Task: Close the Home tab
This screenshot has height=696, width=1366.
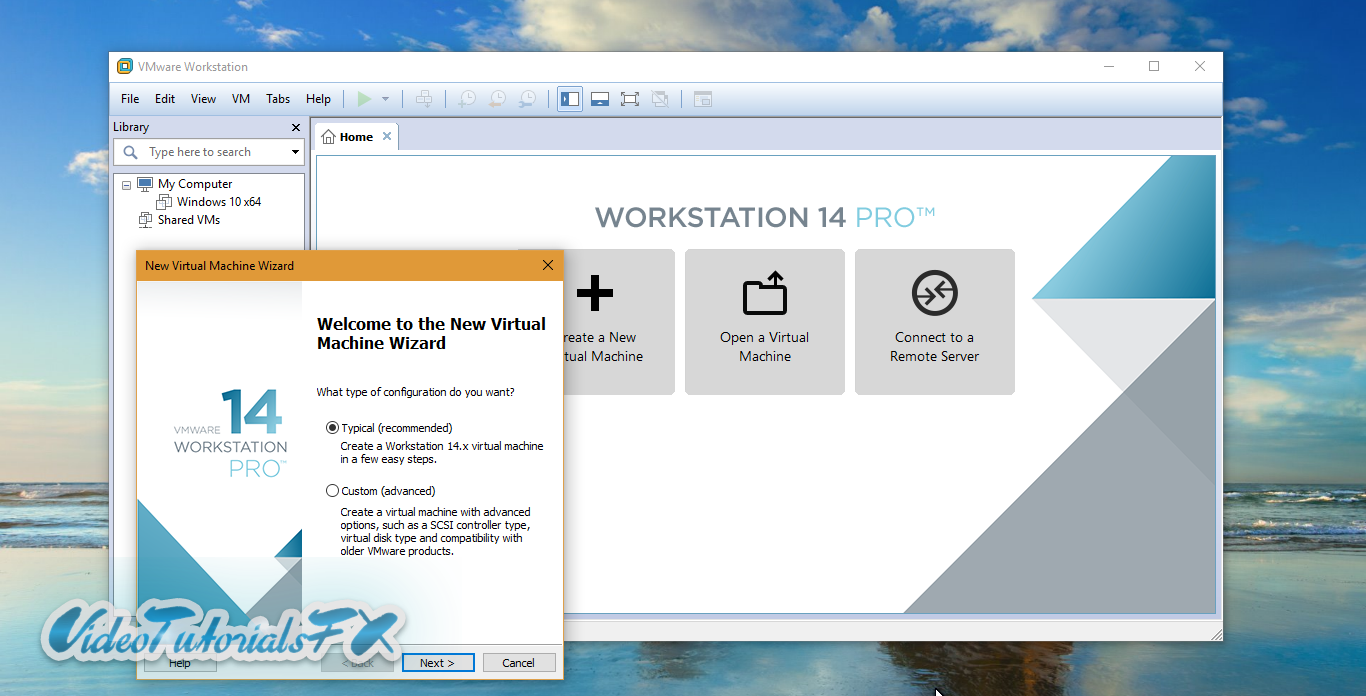Action: 387,137
